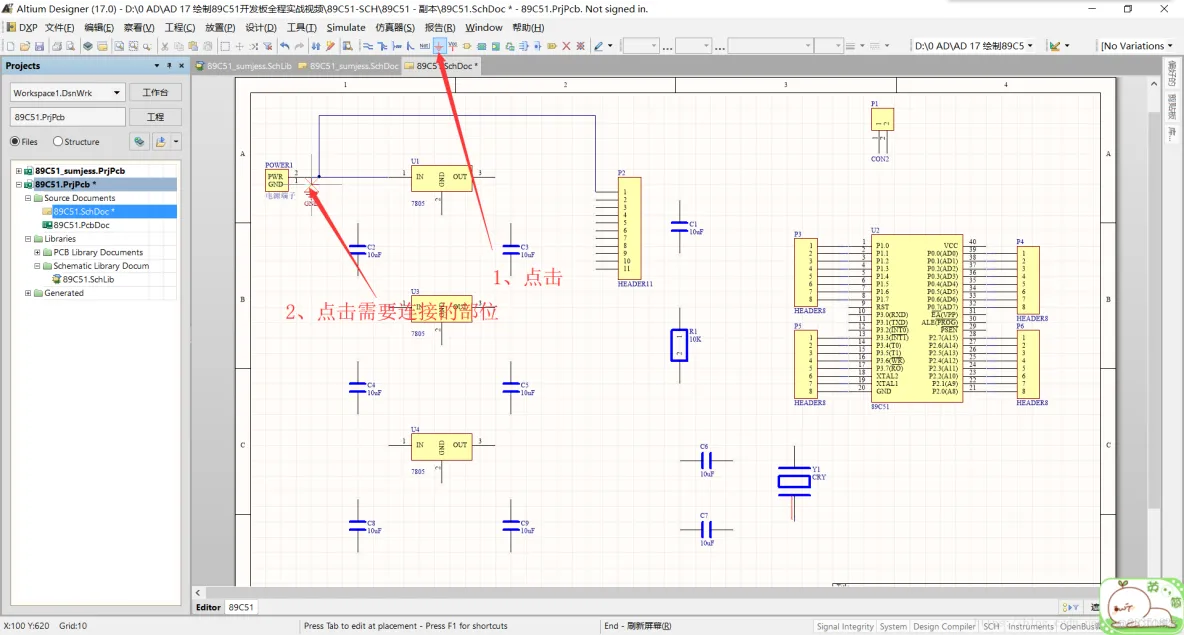Select the red X No ERC tool
This screenshot has width=1184, height=635.
(566, 46)
